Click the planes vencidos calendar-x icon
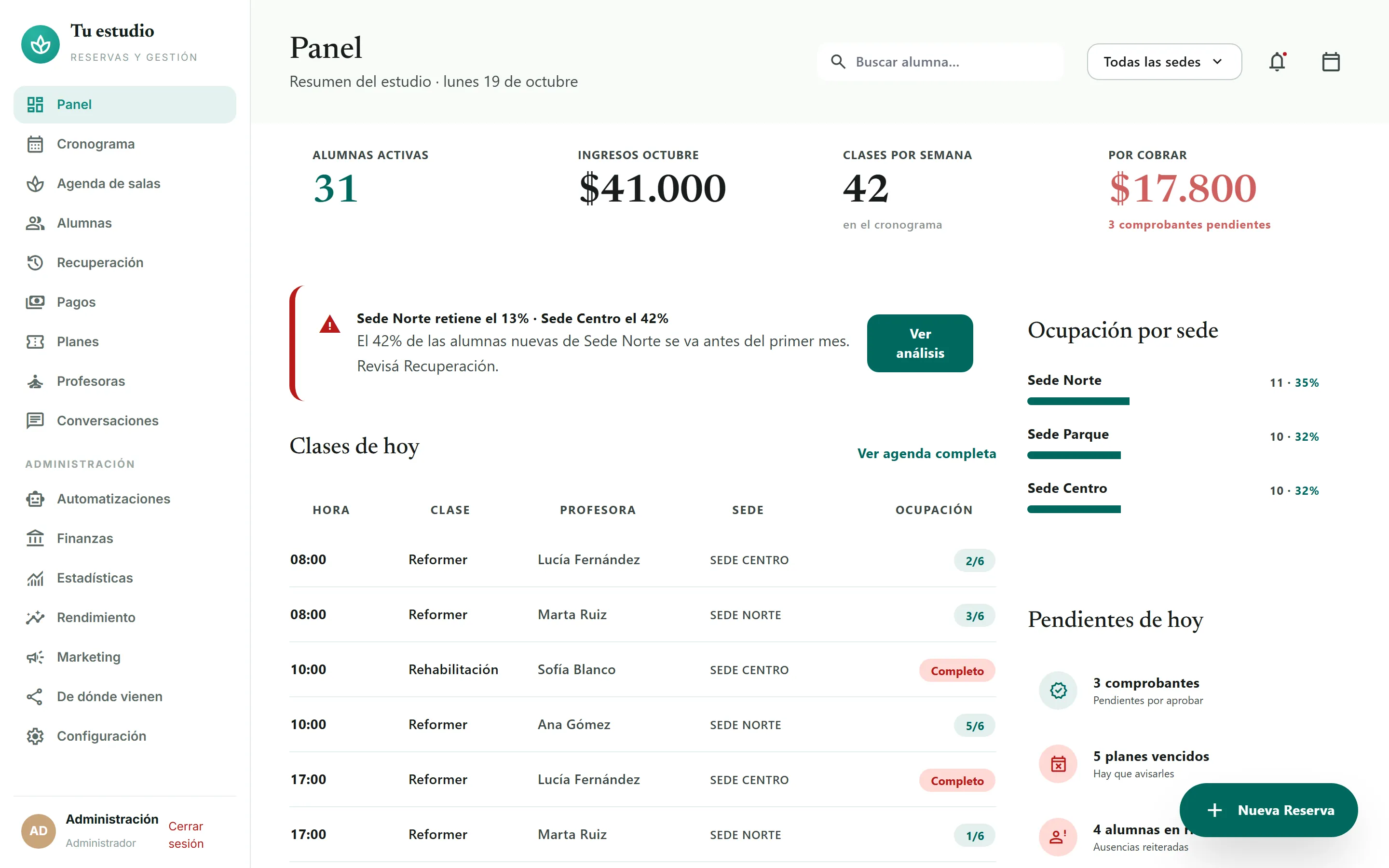 pyautogui.click(x=1058, y=764)
